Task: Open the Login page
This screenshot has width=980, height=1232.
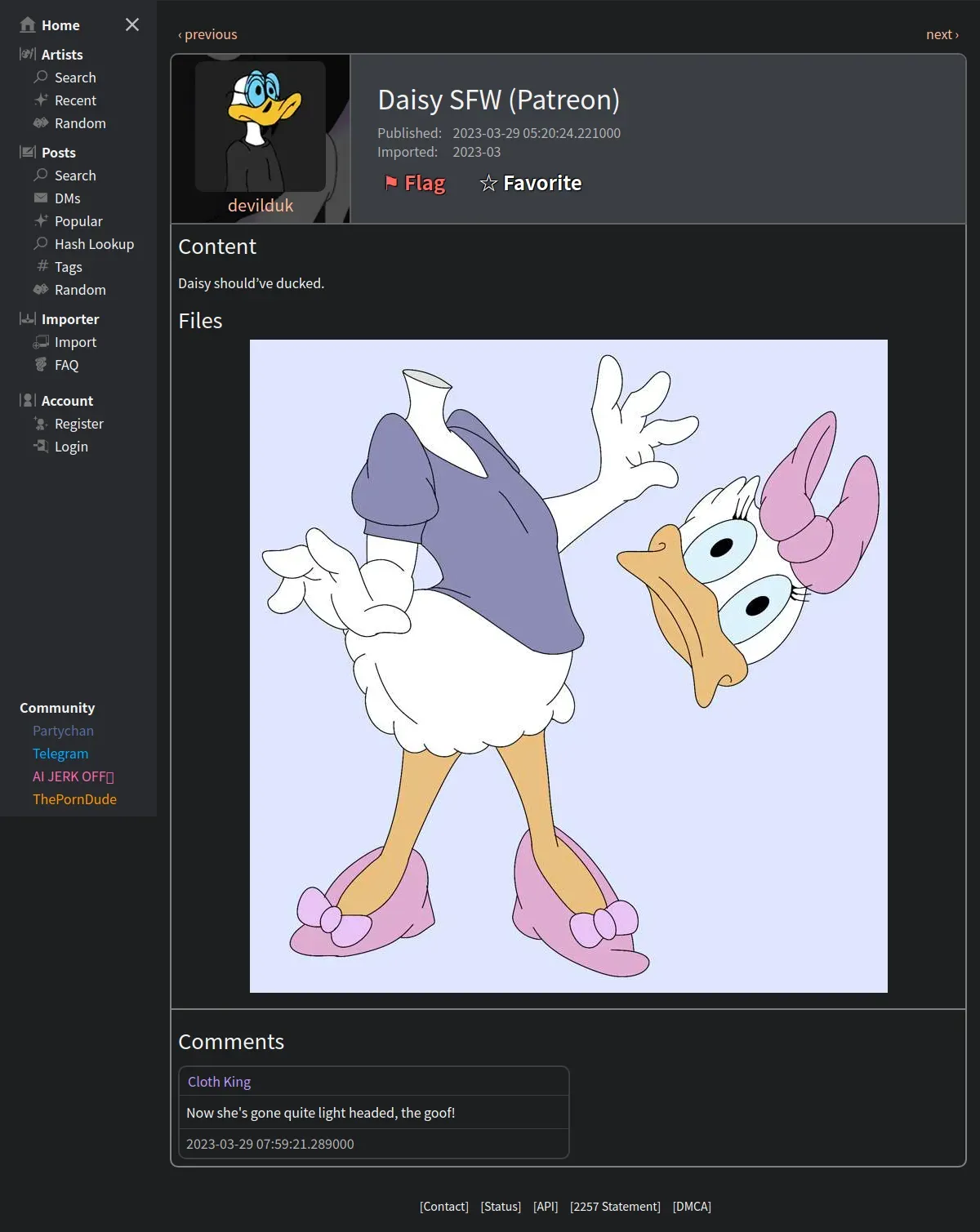Action: [71, 447]
